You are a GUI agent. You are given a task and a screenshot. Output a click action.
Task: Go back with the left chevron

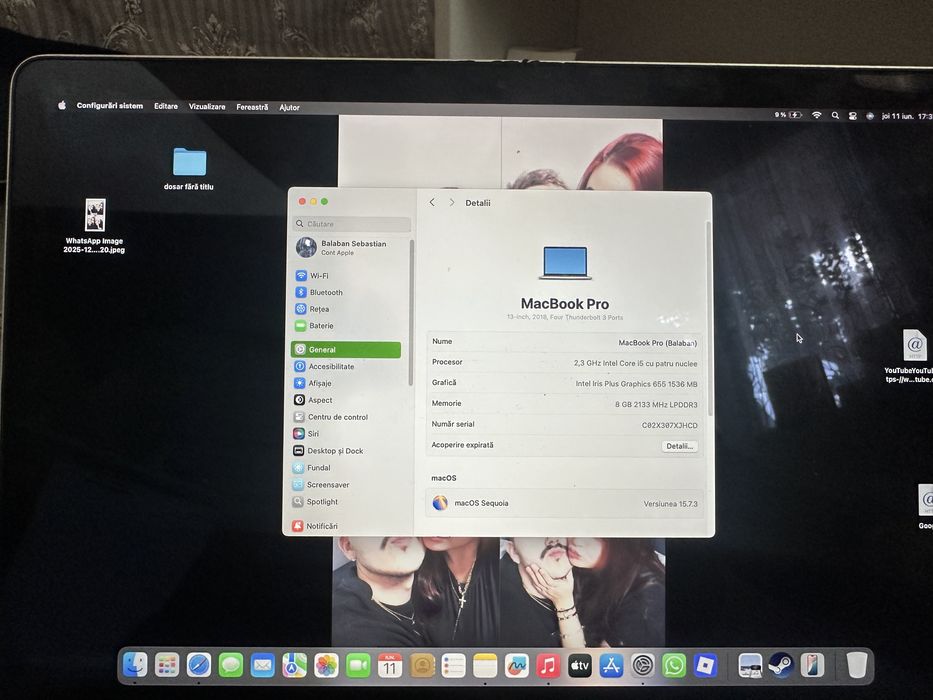433,202
